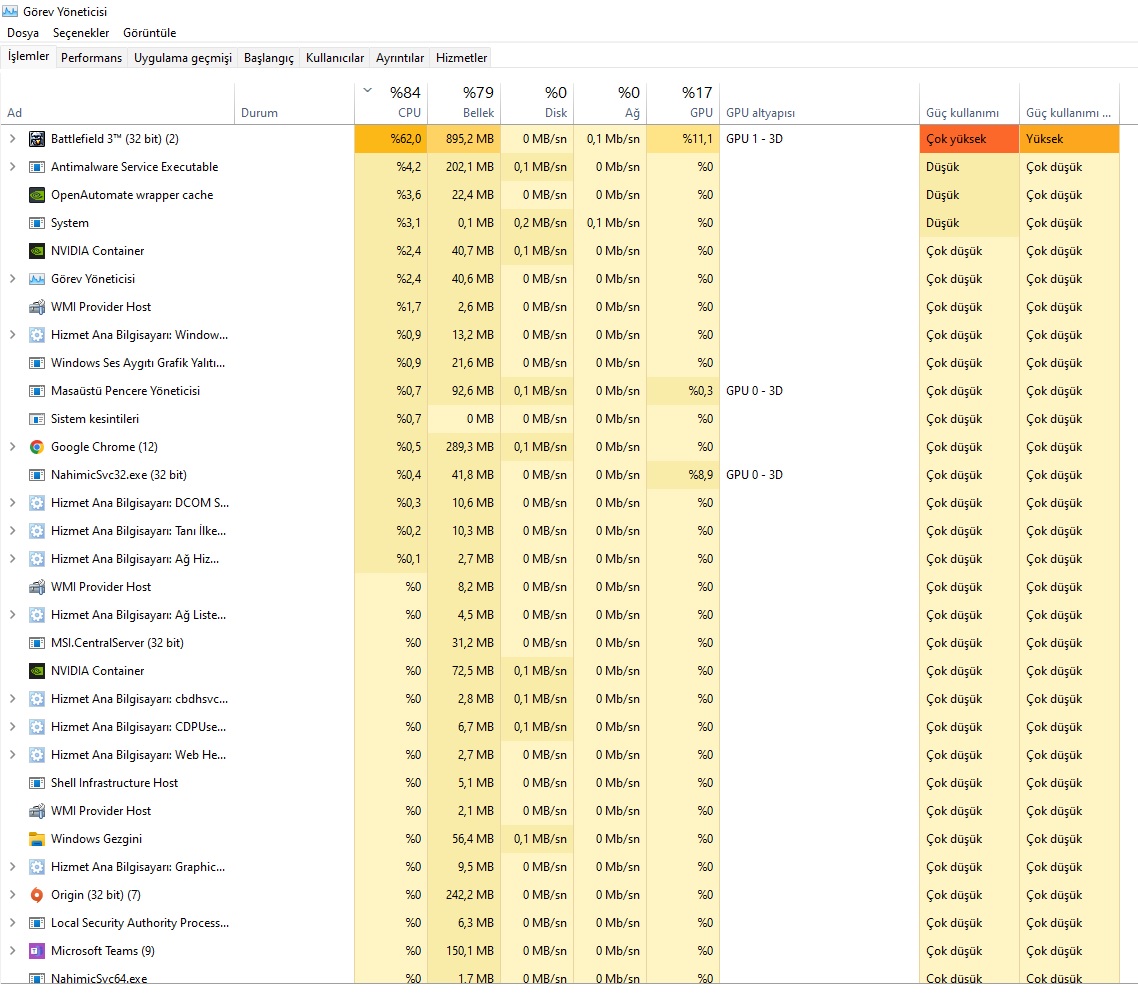1138x994 pixels.
Task: Click gear icon of Hizmet Ana Bilgisayarı: Tanı İlke
Action: 36,531
